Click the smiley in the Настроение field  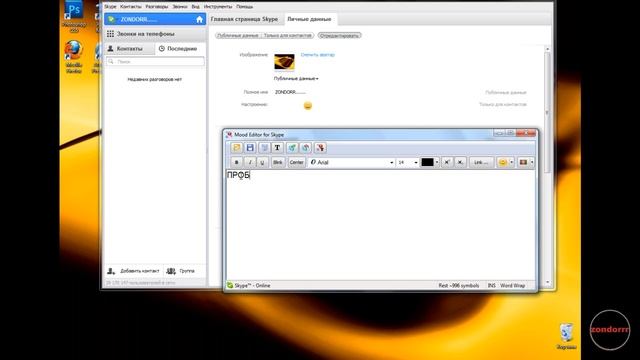coord(308,106)
